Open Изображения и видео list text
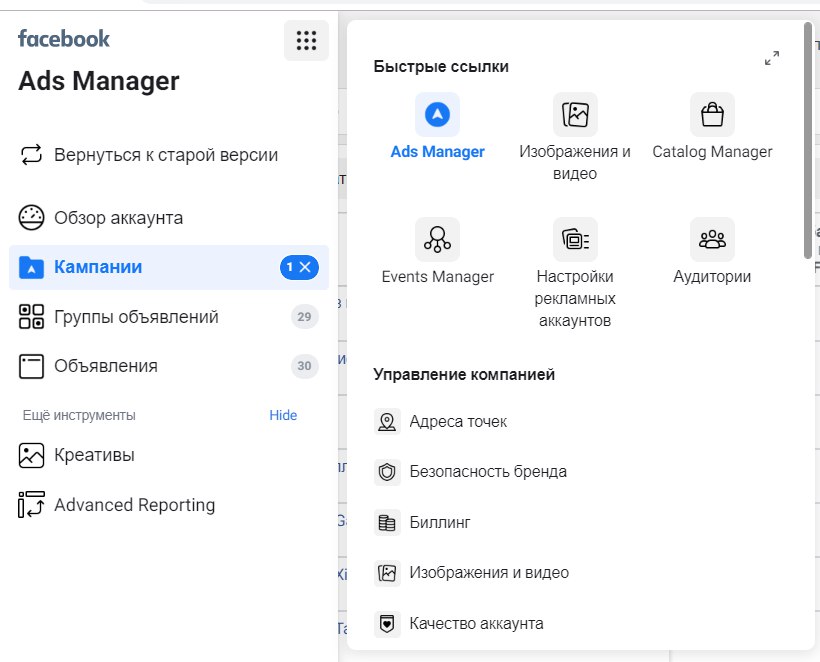 (x=489, y=573)
